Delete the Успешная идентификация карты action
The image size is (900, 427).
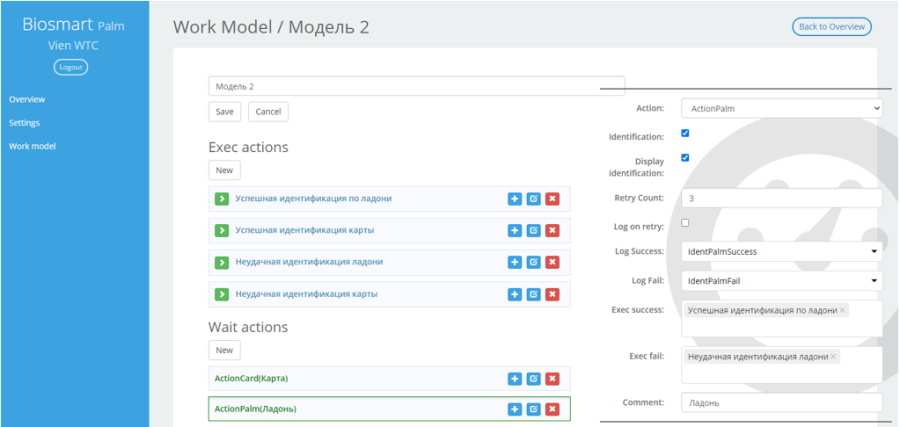[552, 231]
